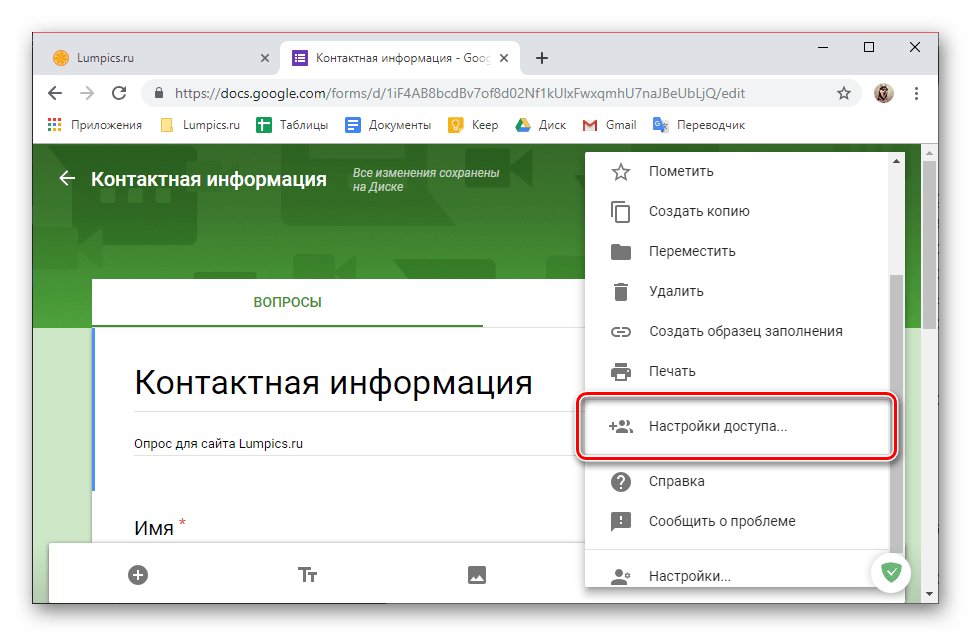Open the Диск bookmark
971x636 pixels.
541,125
